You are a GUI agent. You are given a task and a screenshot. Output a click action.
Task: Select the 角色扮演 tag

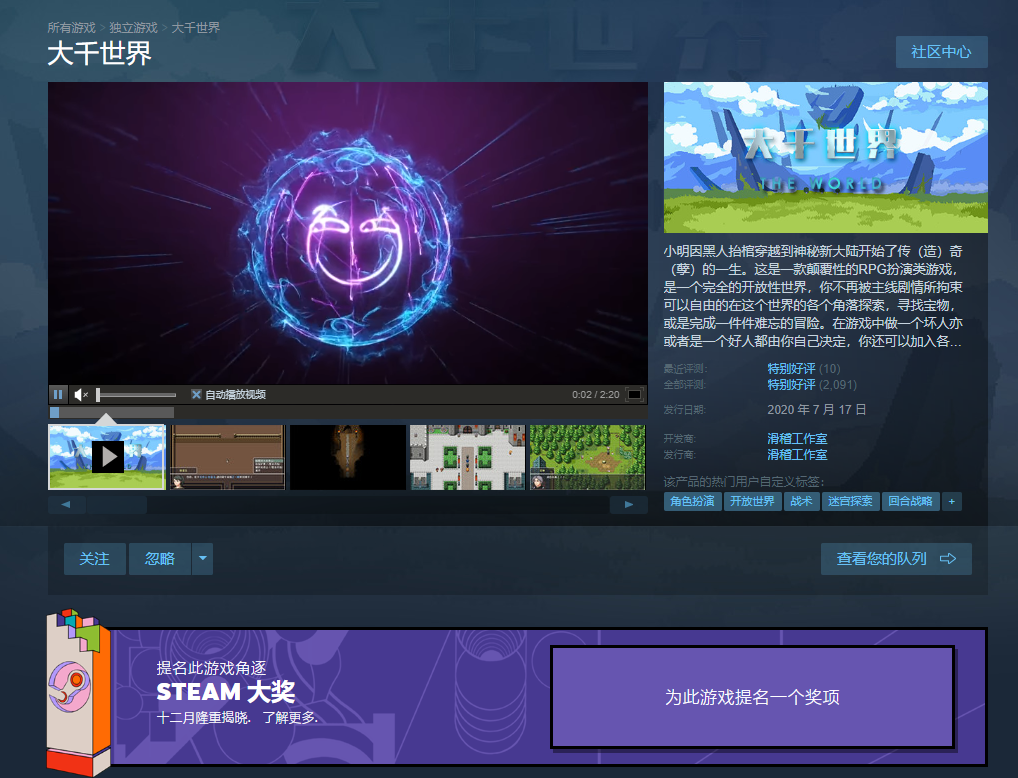692,501
